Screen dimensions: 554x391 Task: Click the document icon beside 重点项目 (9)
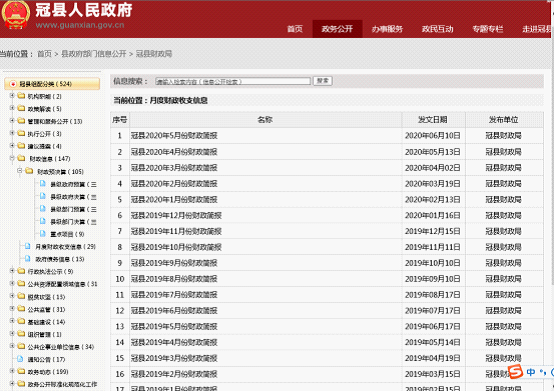[x=43, y=233]
